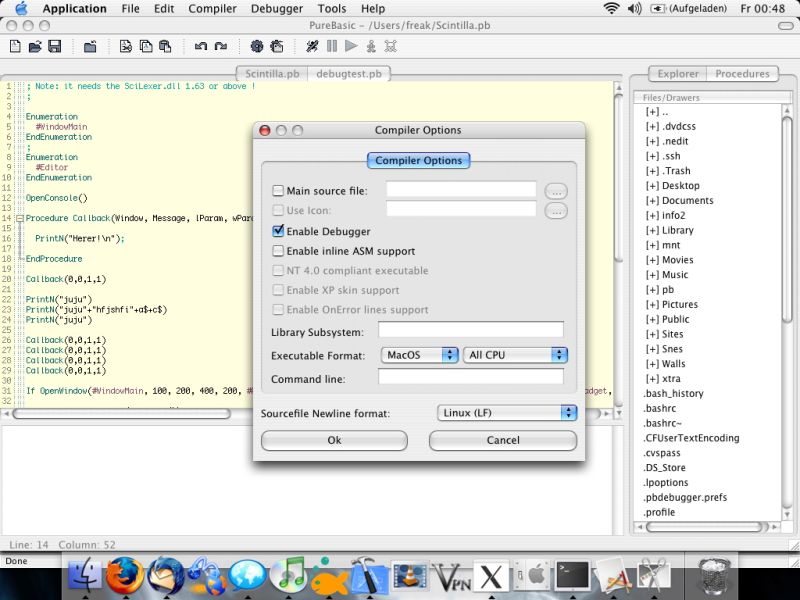Open Thunderbird mail in the dock

tap(166, 576)
